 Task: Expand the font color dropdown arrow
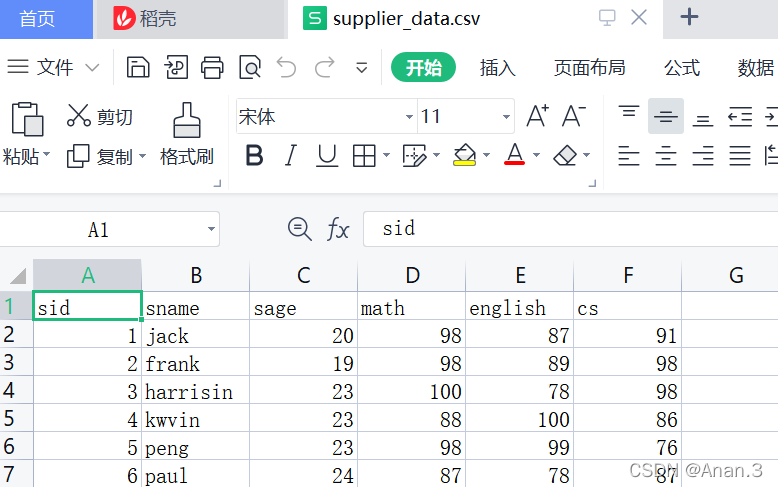[536, 155]
